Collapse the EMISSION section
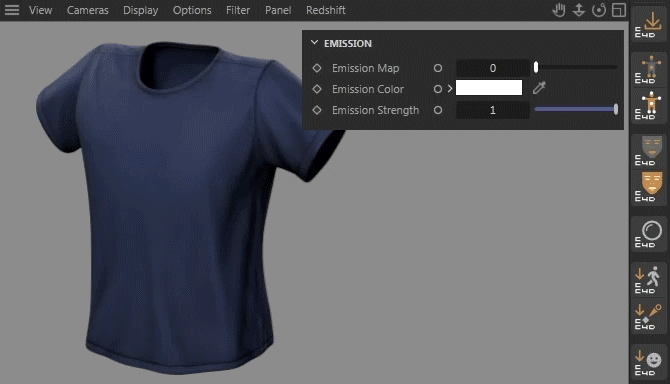This screenshot has width=670, height=384. click(314, 43)
